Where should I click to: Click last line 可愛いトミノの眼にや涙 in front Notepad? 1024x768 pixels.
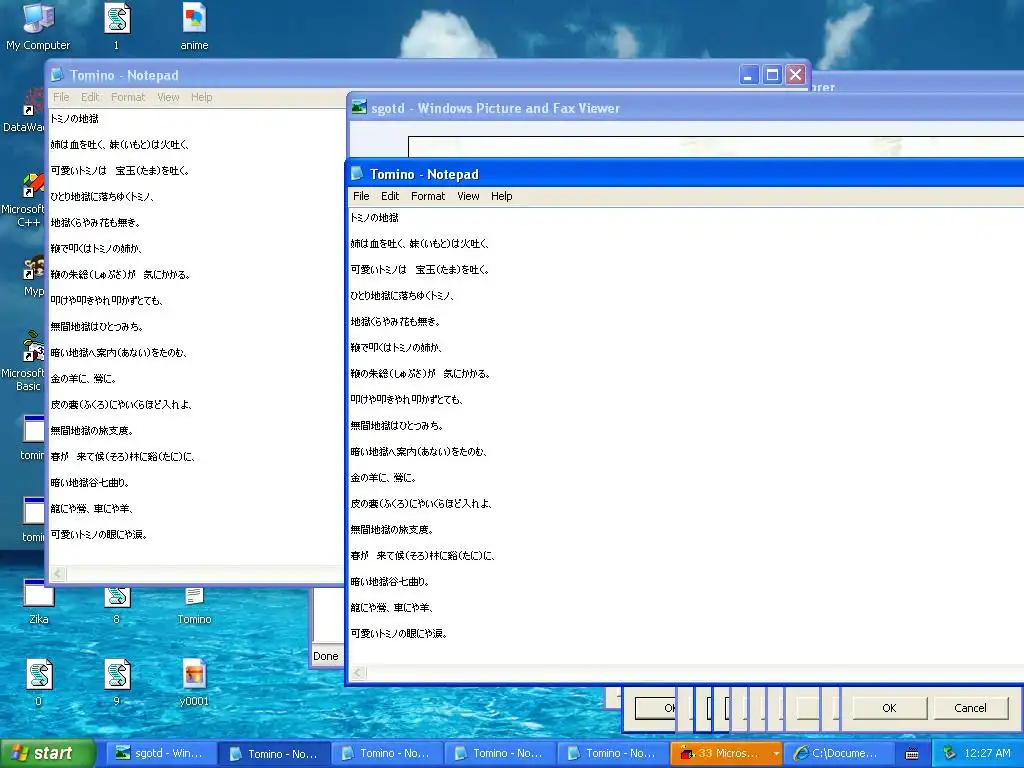(x=398, y=633)
